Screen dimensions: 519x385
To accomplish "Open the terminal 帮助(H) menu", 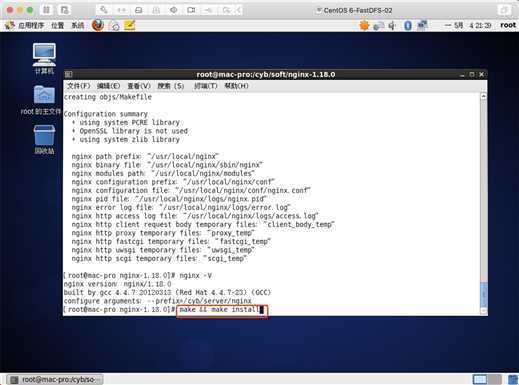I will click(x=236, y=86).
